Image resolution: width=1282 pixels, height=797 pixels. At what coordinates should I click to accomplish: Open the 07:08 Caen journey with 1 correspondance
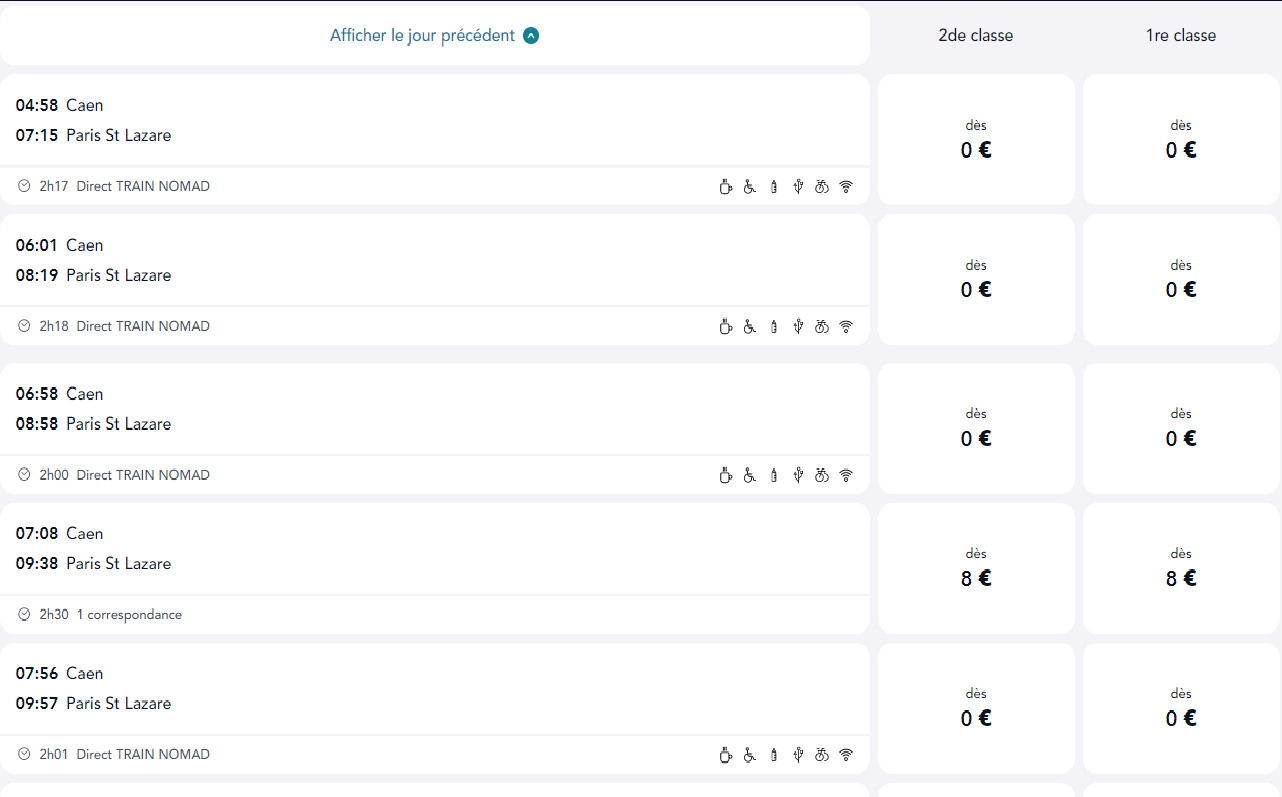[435, 568]
